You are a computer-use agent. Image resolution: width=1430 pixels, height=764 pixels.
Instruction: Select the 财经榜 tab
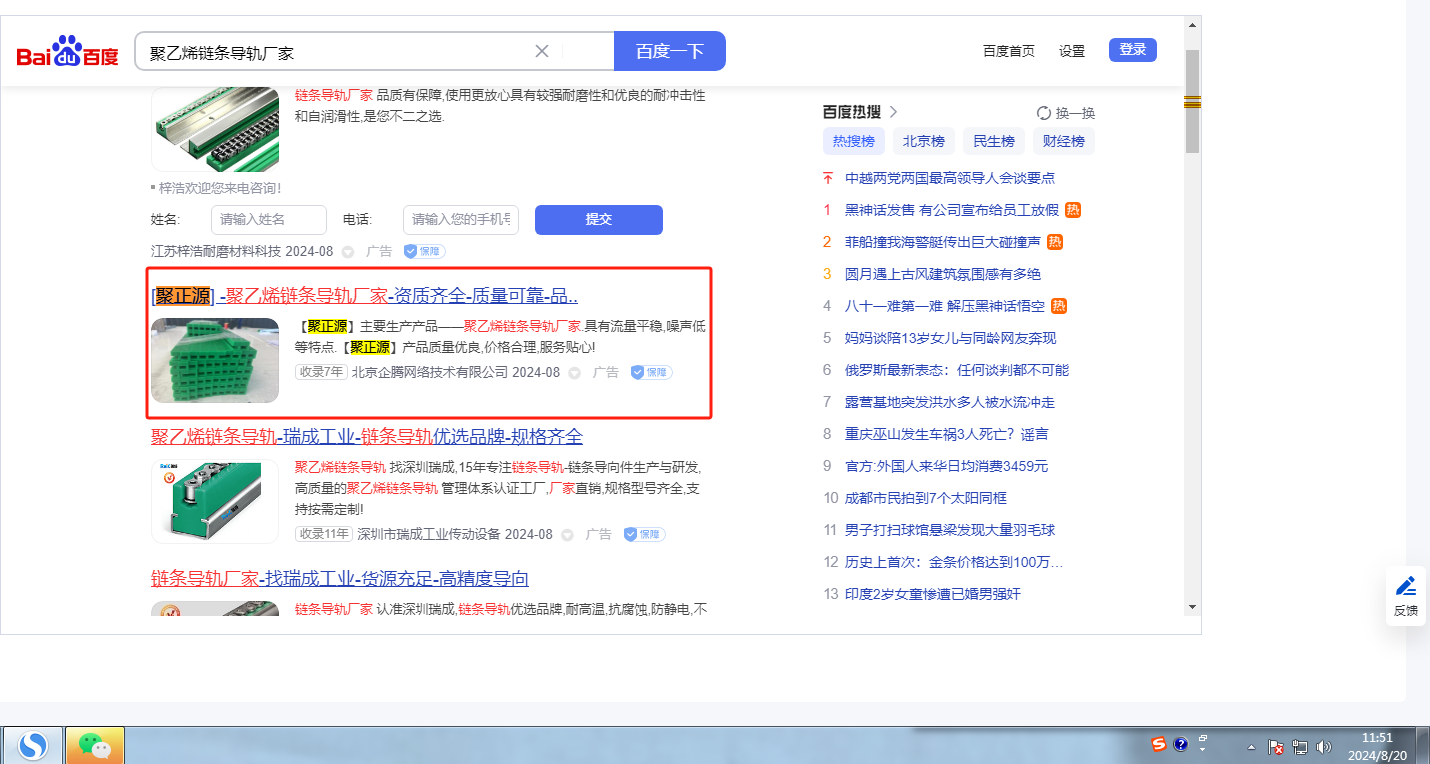point(1063,141)
